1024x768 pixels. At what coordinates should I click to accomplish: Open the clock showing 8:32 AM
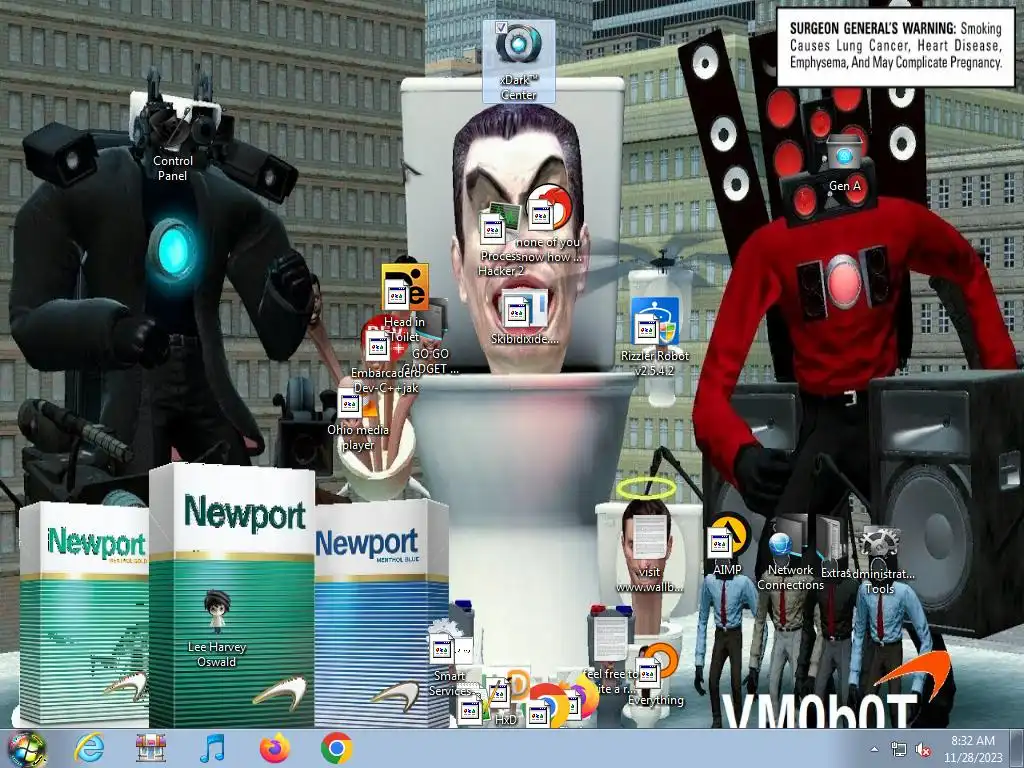[972, 749]
